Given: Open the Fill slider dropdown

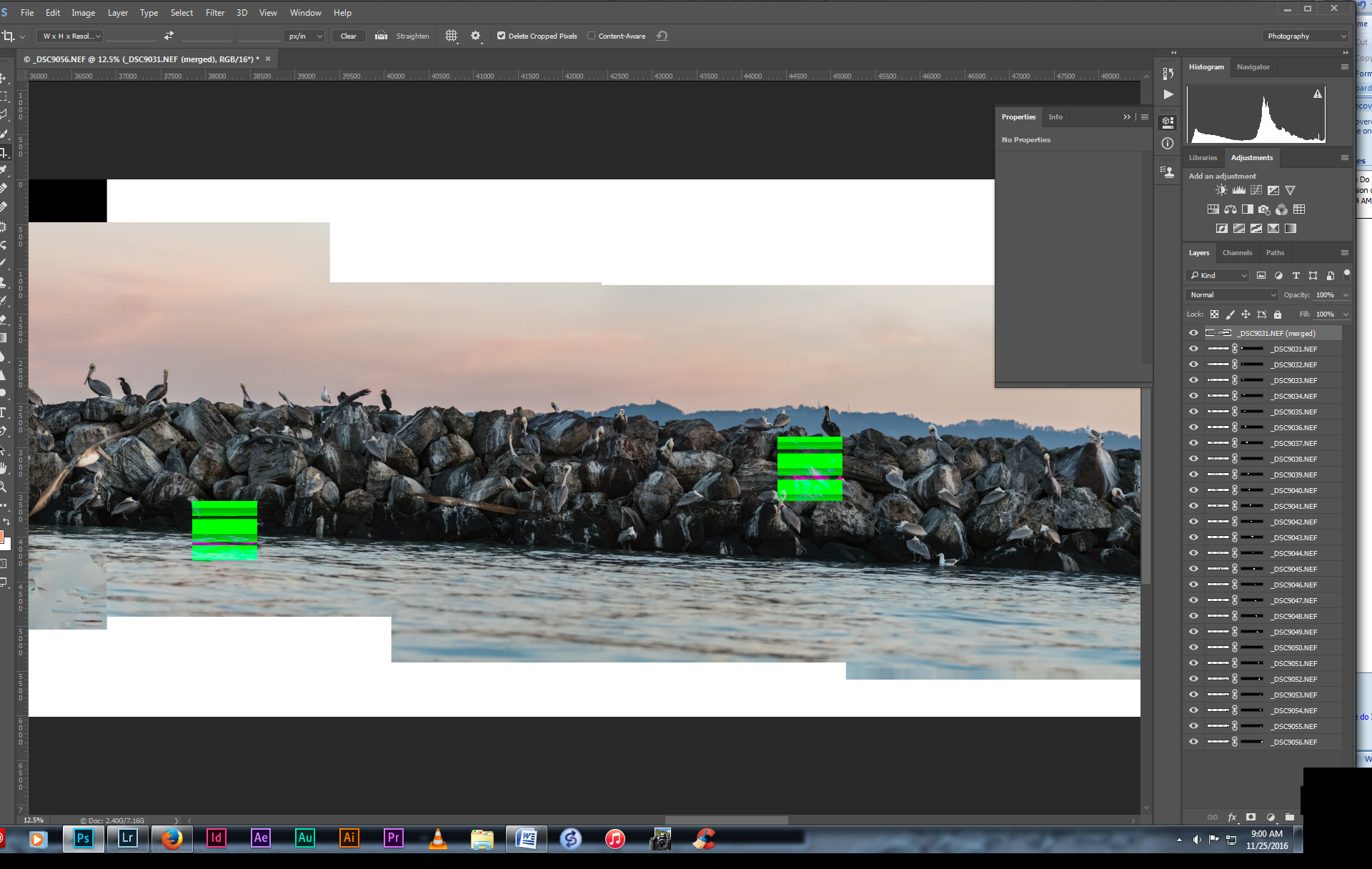Looking at the screenshot, I should coord(1346,314).
